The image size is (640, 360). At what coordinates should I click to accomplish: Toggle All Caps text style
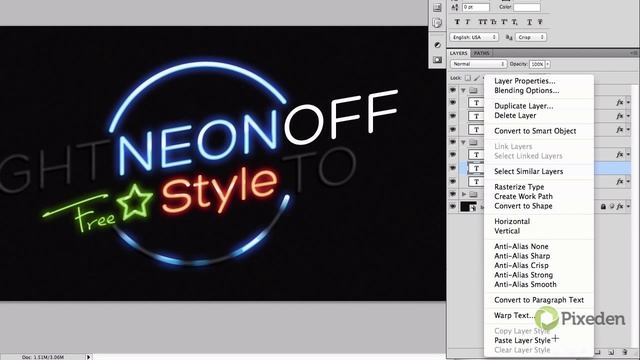[483, 22]
